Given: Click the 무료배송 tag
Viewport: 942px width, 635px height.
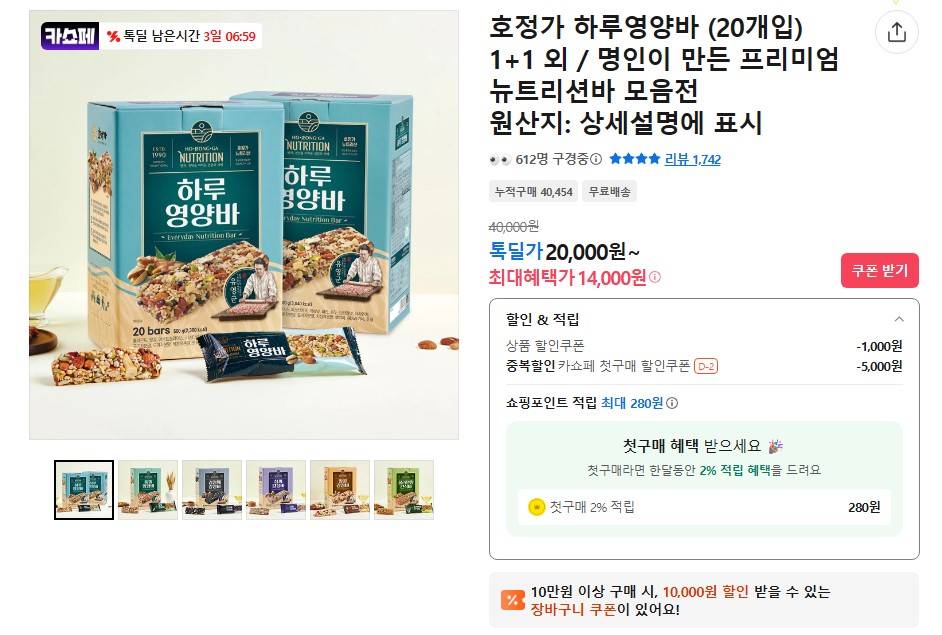Looking at the screenshot, I should click(x=609, y=192).
